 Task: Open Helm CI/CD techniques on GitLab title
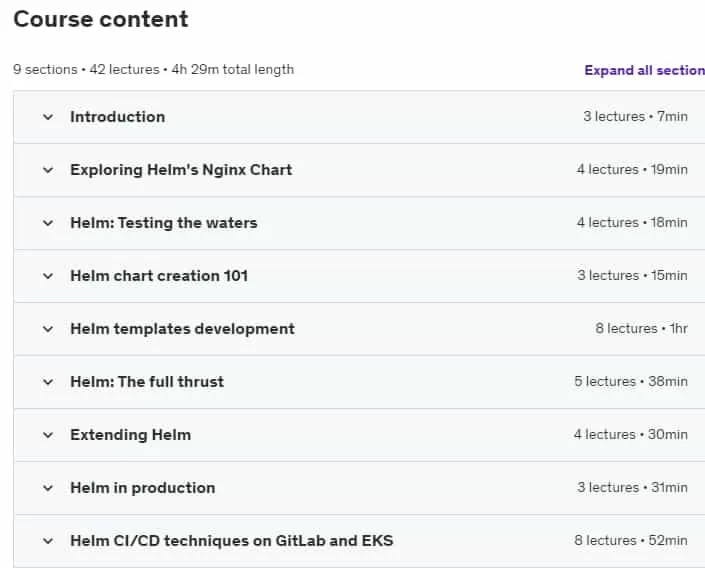(x=232, y=541)
